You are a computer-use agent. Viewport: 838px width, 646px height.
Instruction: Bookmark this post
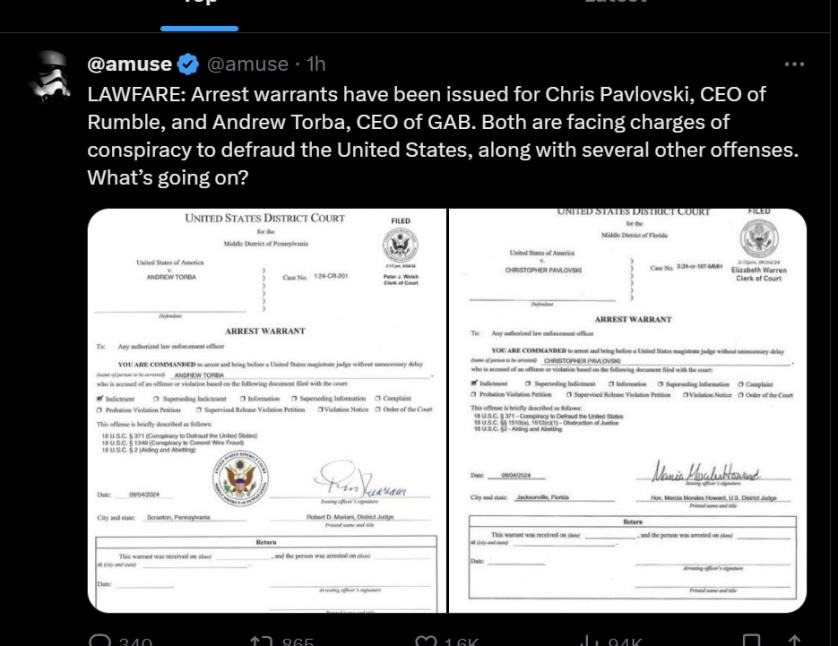click(x=751, y=640)
